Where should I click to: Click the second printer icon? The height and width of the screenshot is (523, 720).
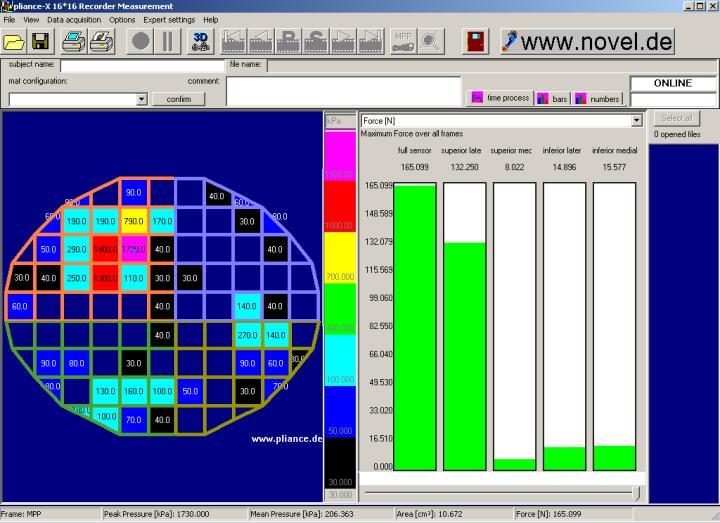click(100, 41)
